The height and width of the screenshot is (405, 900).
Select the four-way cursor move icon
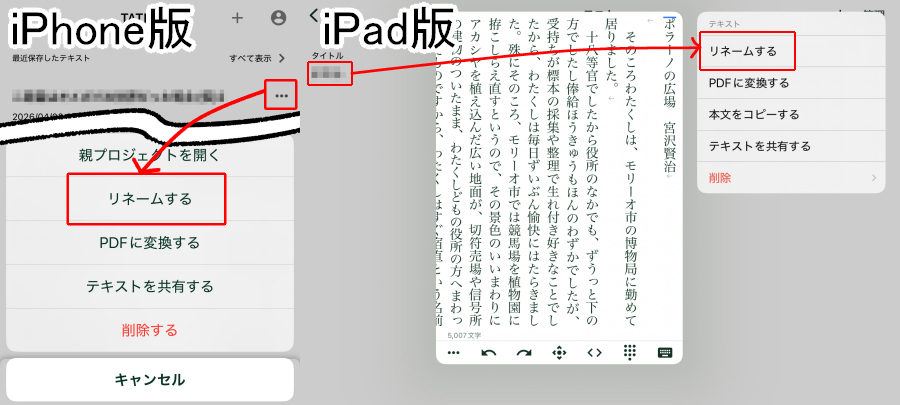point(559,352)
